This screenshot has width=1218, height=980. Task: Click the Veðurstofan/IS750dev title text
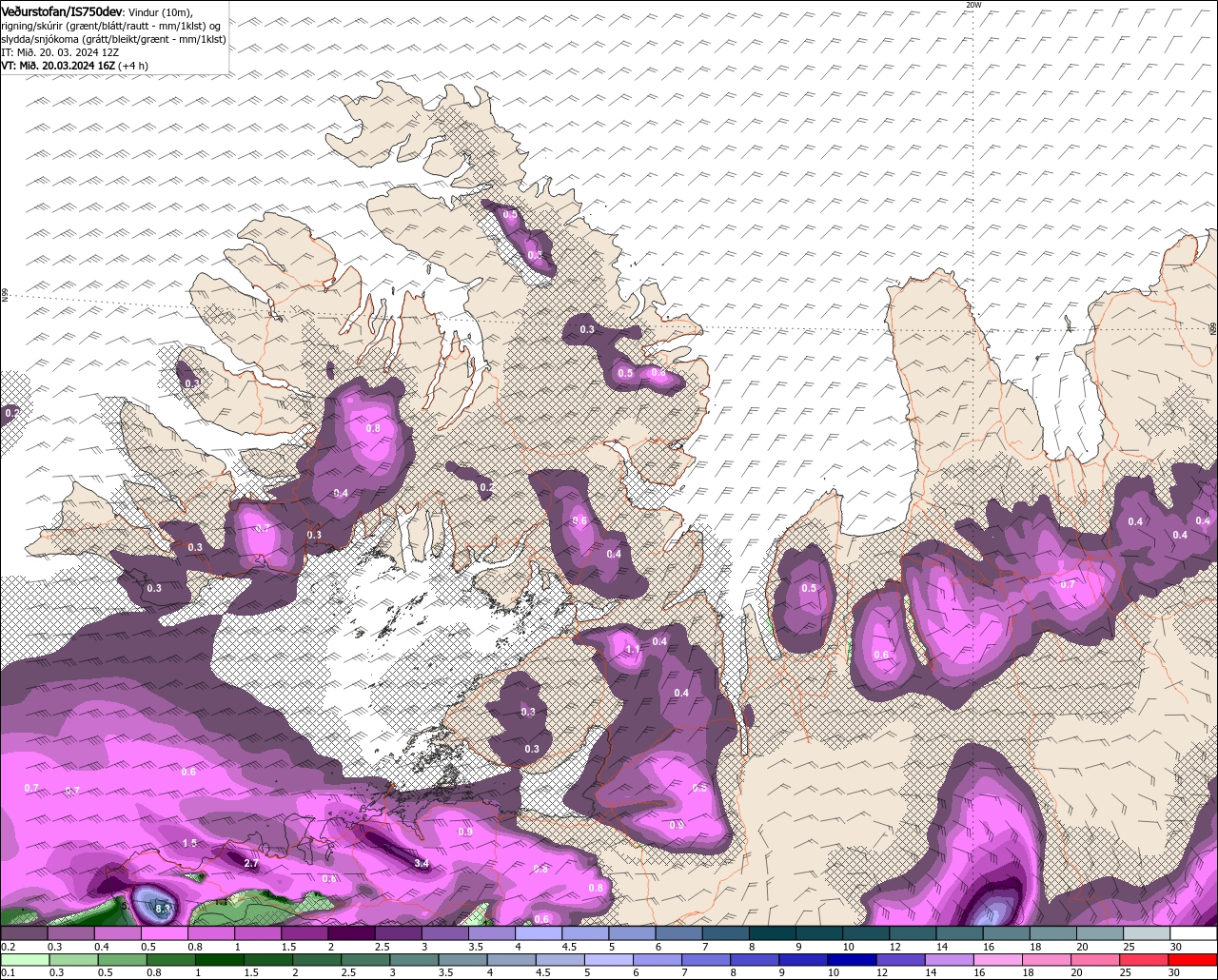coord(62,10)
